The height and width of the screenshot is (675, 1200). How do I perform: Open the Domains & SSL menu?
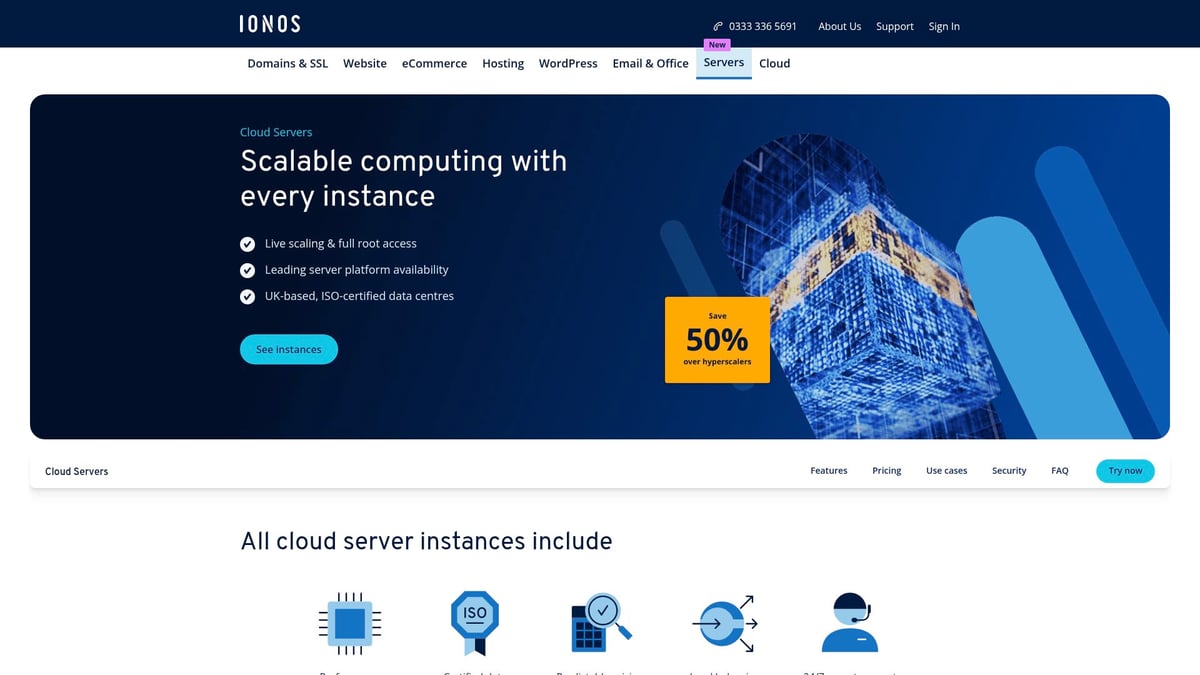[287, 63]
